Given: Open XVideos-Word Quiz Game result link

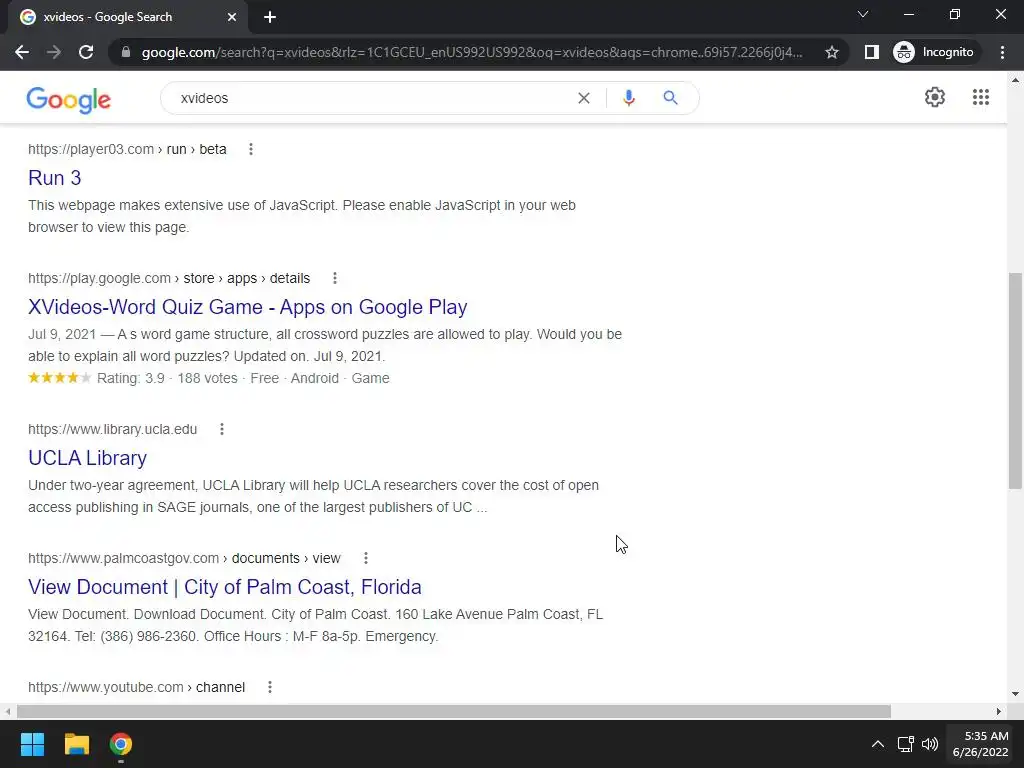Looking at the screenshot, I should (248, 307).
